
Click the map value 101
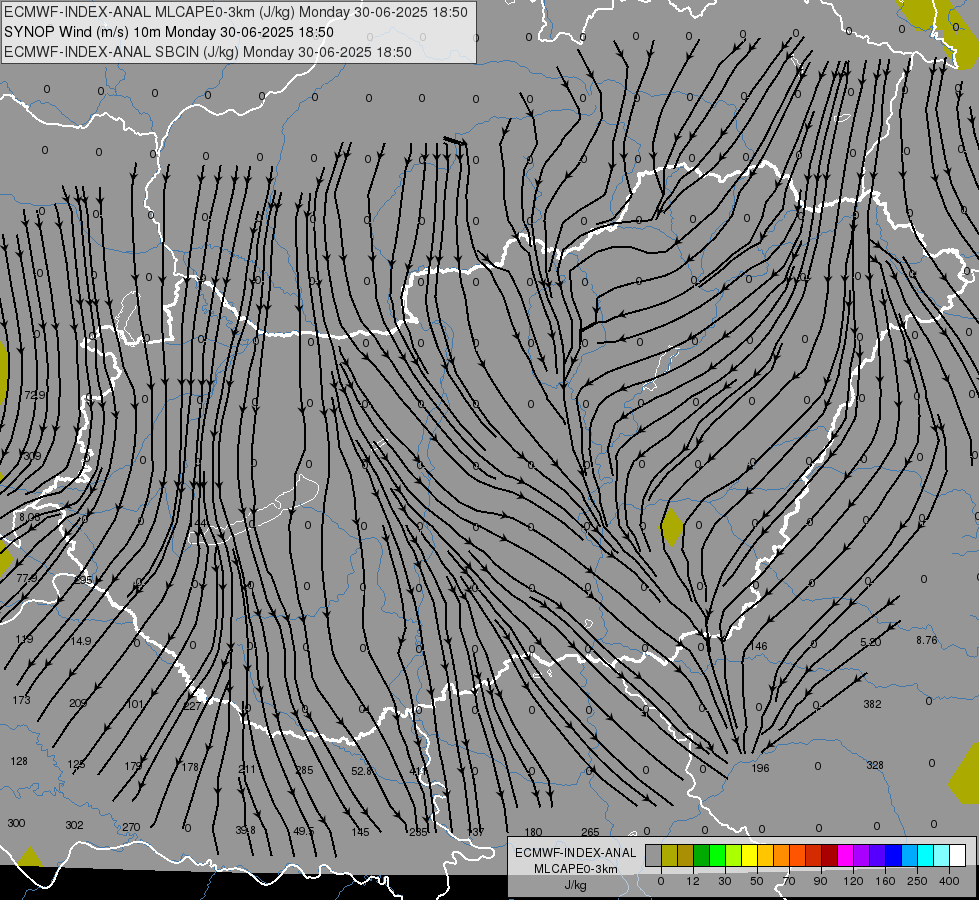click(x=135, y=704)
